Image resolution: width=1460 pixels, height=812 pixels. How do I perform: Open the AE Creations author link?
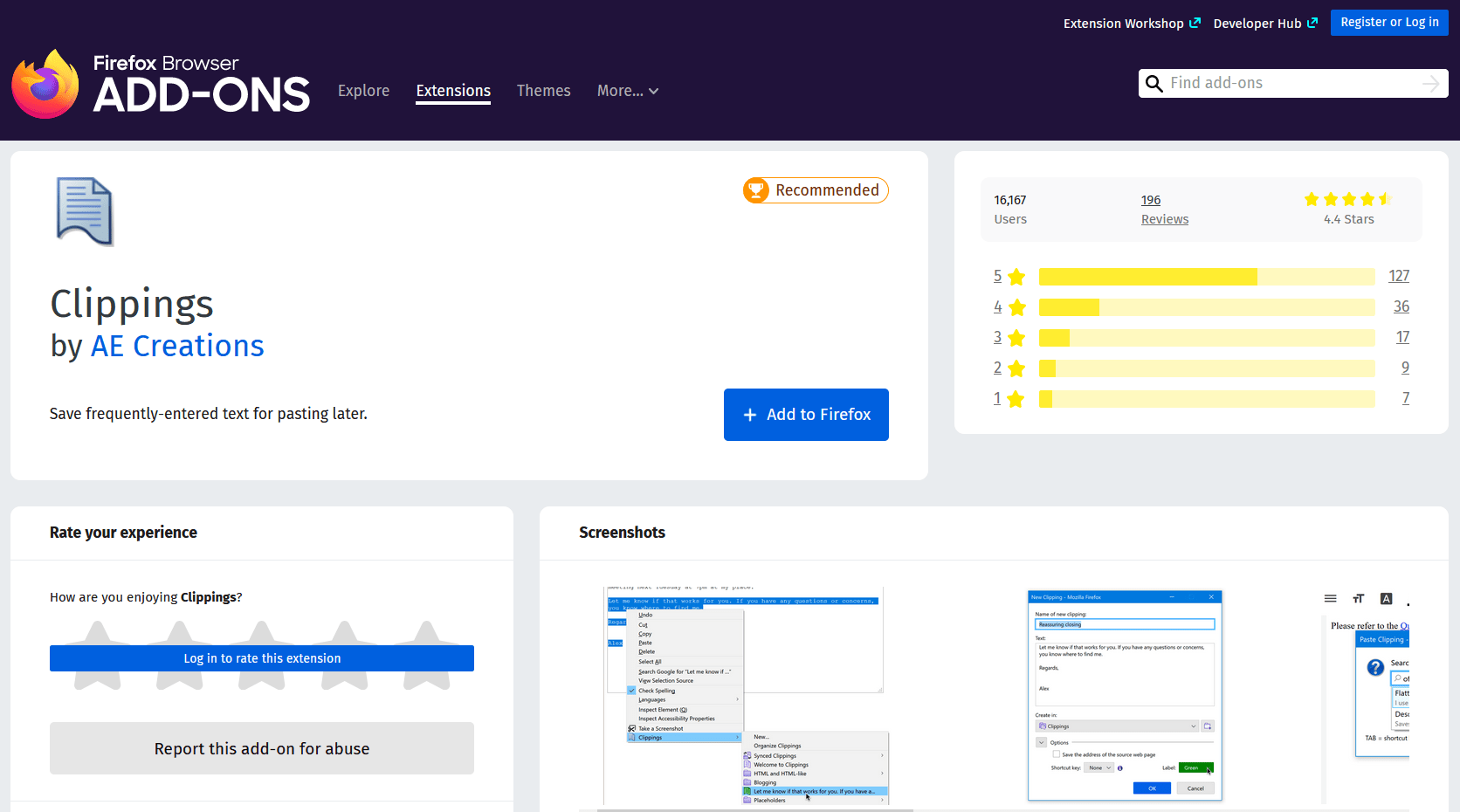coord(177,347)
